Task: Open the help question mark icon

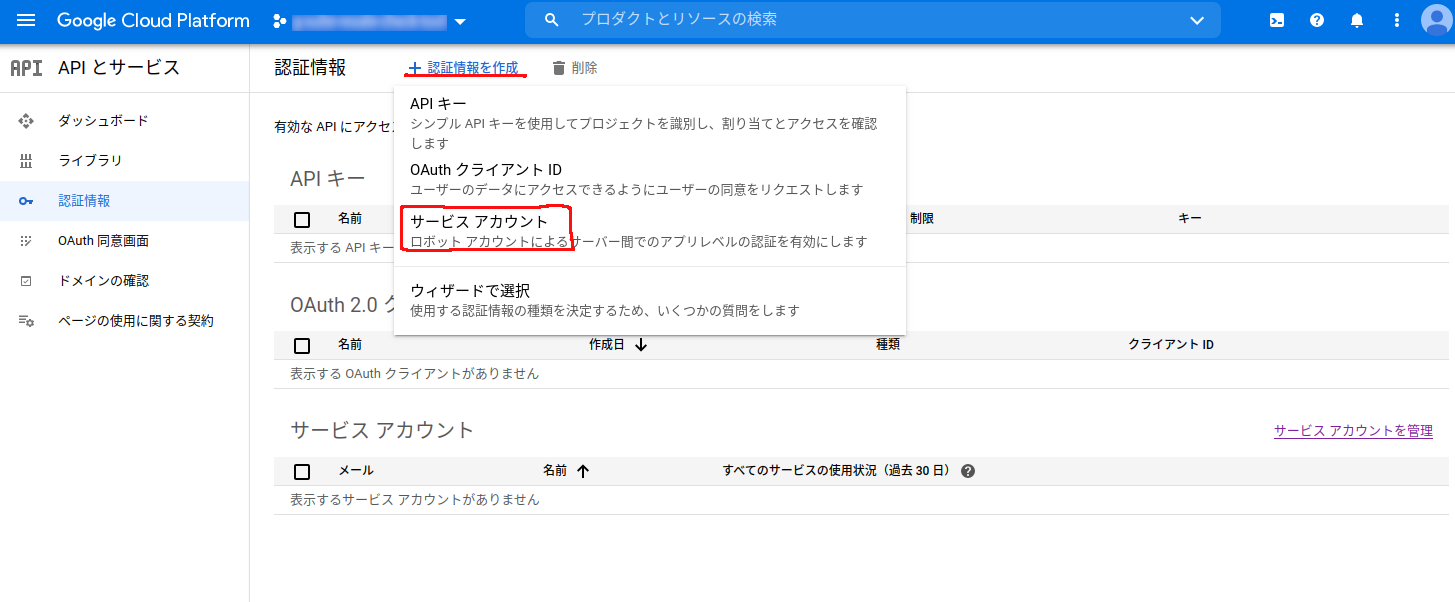Action: click(1317, 20)
